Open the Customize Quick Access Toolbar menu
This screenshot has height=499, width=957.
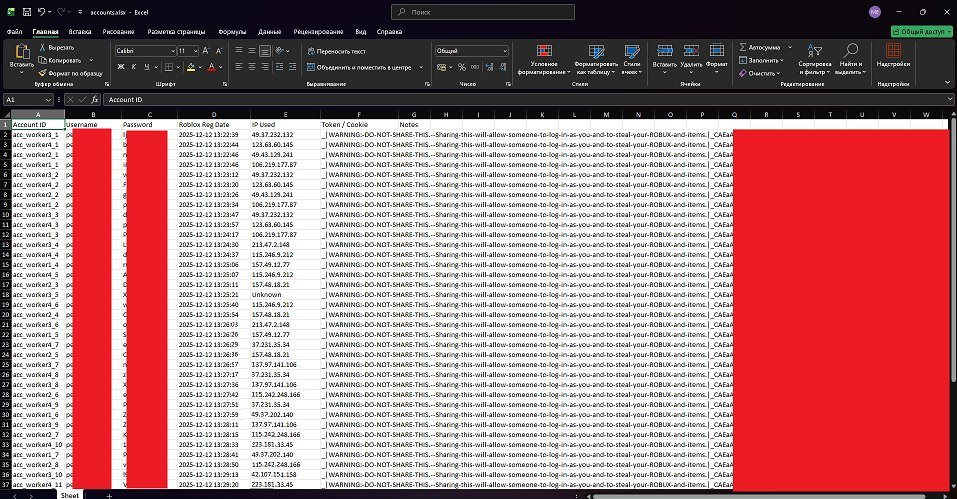pos(80,12)
